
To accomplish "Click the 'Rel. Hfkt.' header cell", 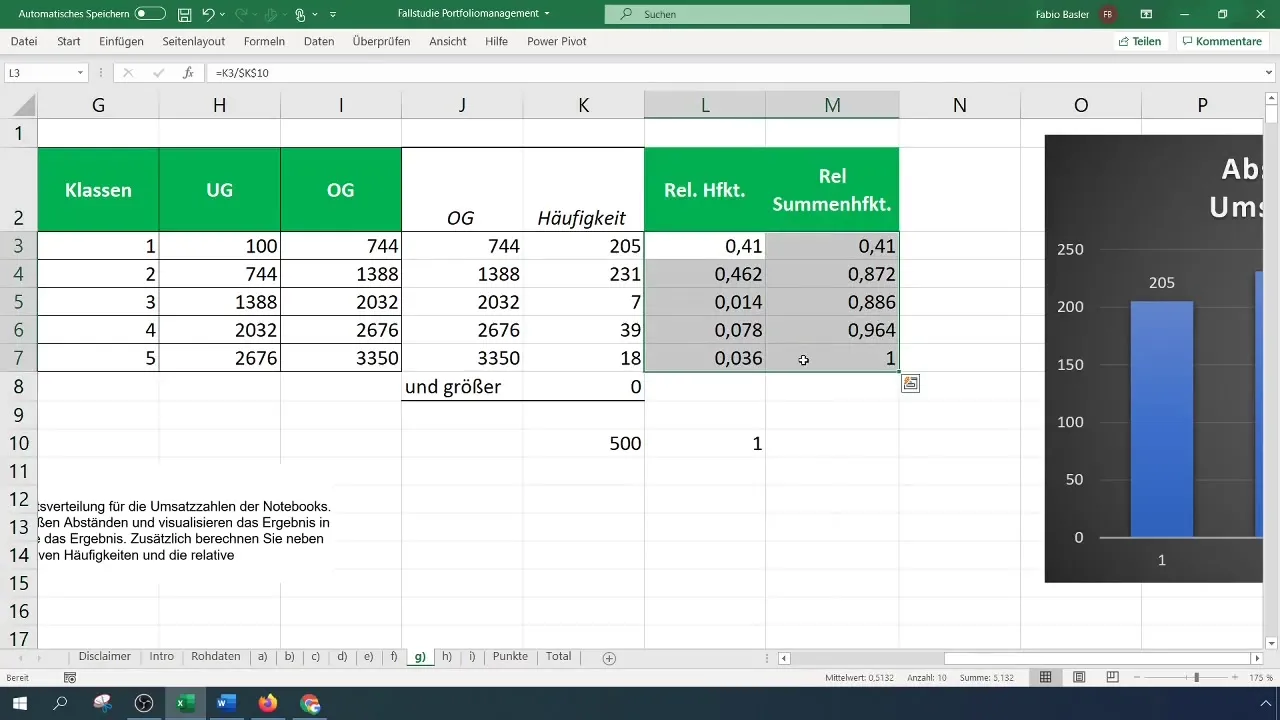I will point(705,190).
